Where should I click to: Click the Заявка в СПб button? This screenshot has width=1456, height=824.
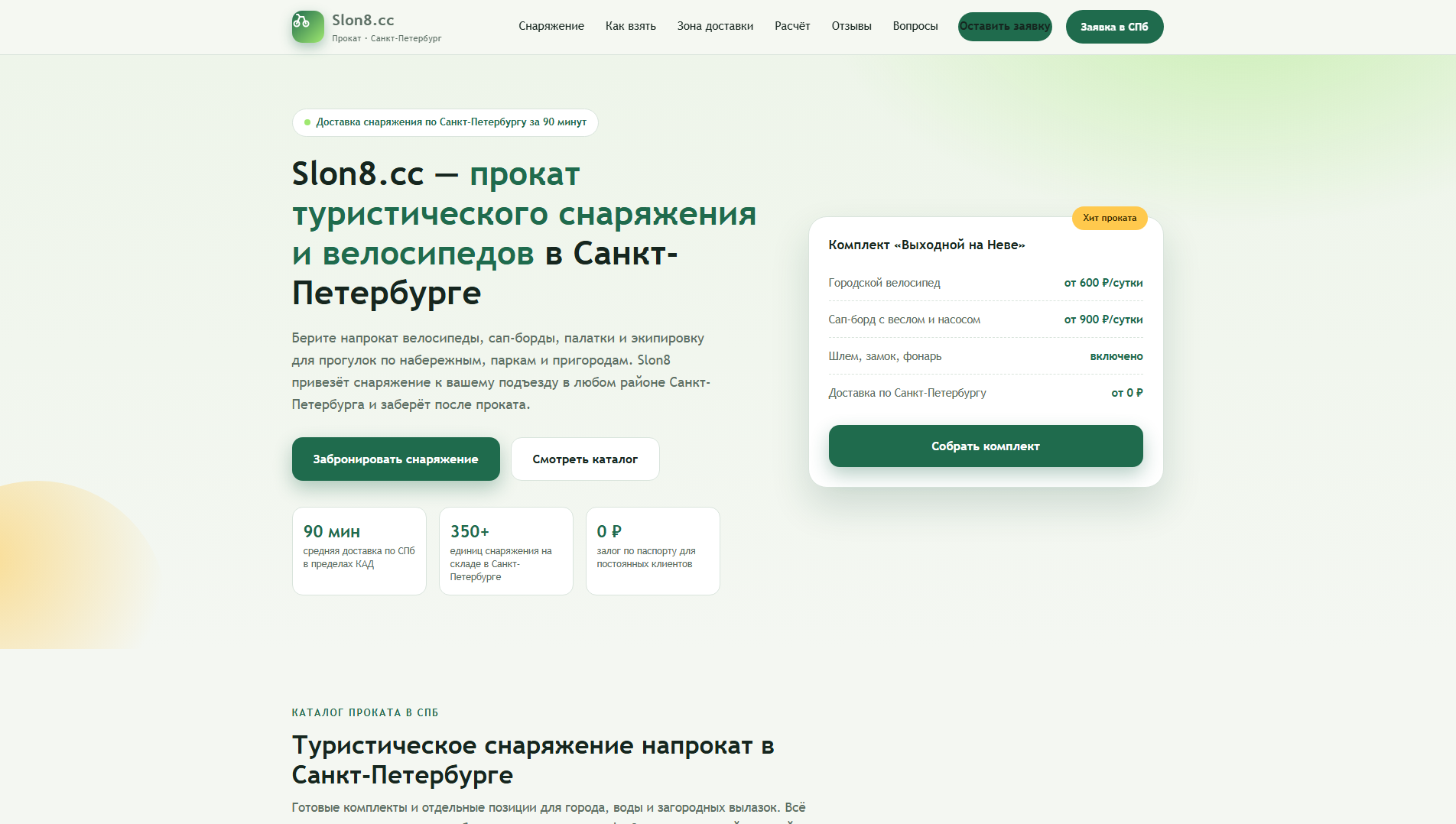click(x=1114, y=27)
